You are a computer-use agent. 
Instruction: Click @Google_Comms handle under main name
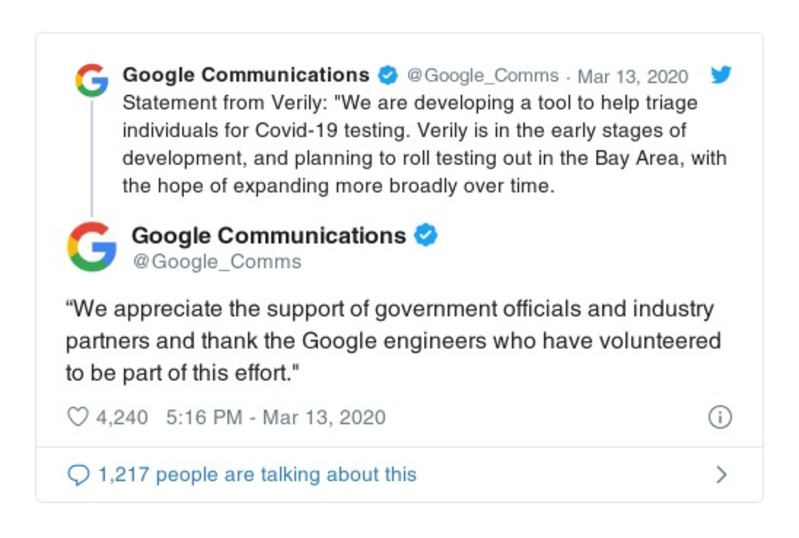(x=216, y=262)
